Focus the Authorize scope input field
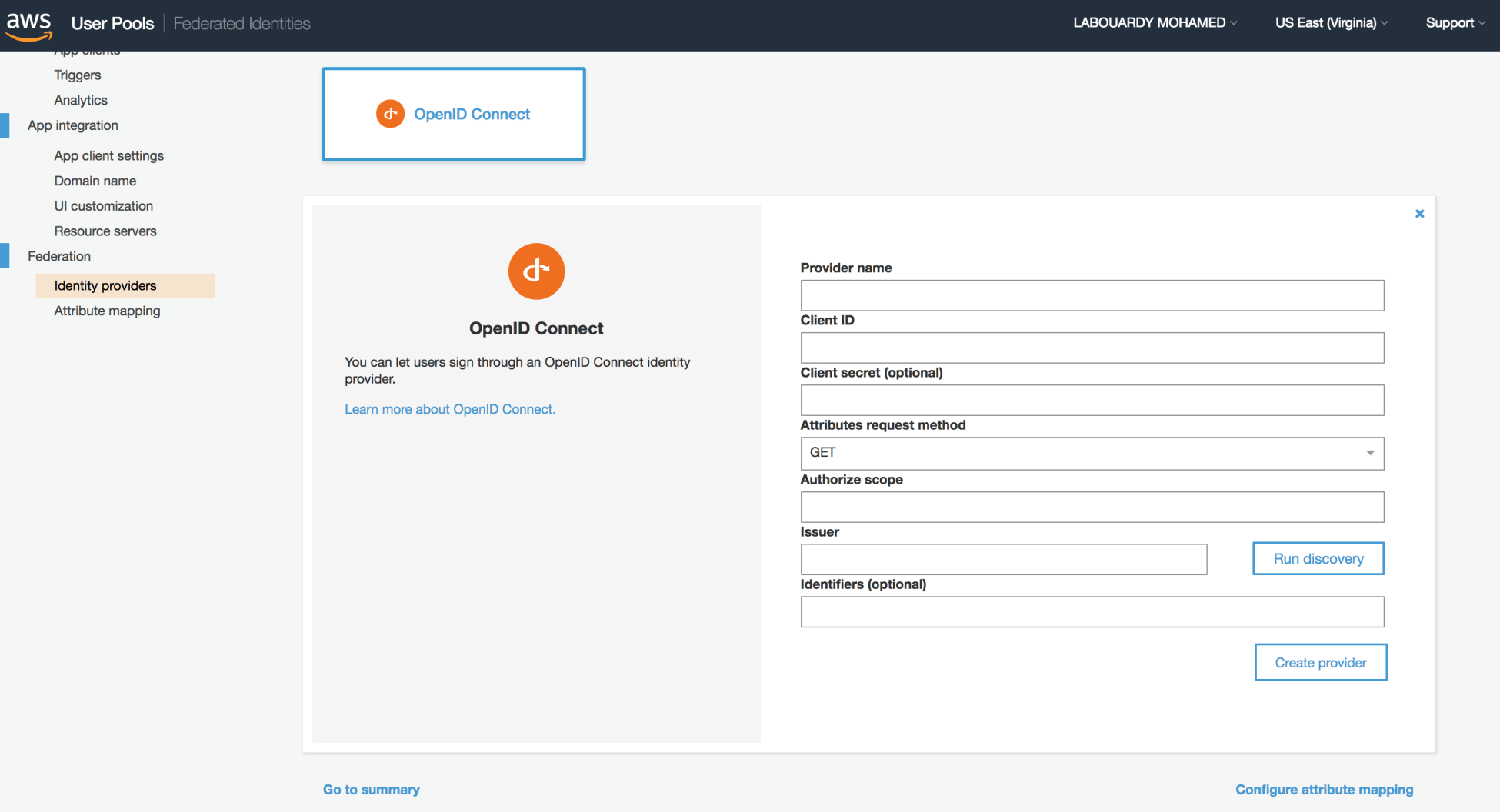The height and width of the screenshot is (812, 1500). (x=1092, y=507)
